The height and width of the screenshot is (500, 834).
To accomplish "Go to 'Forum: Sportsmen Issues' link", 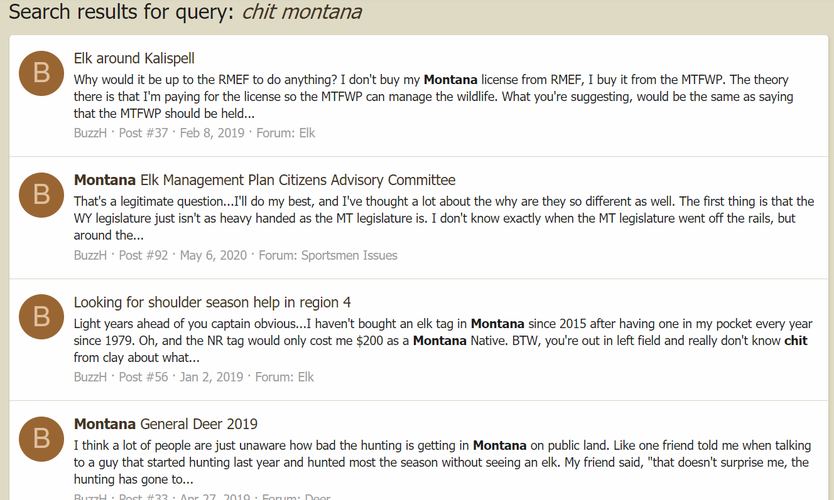I will pos(328,255).
